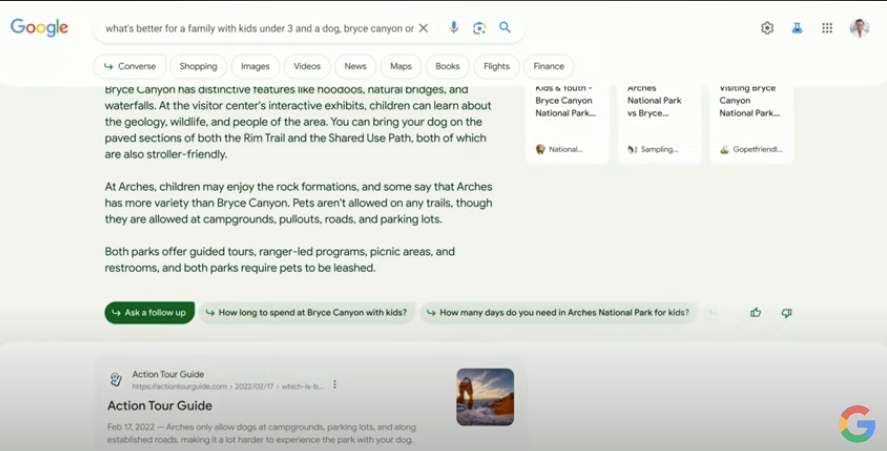Start voice search with the microphone
The image size is (887, 451).
(x=454, y=27)
